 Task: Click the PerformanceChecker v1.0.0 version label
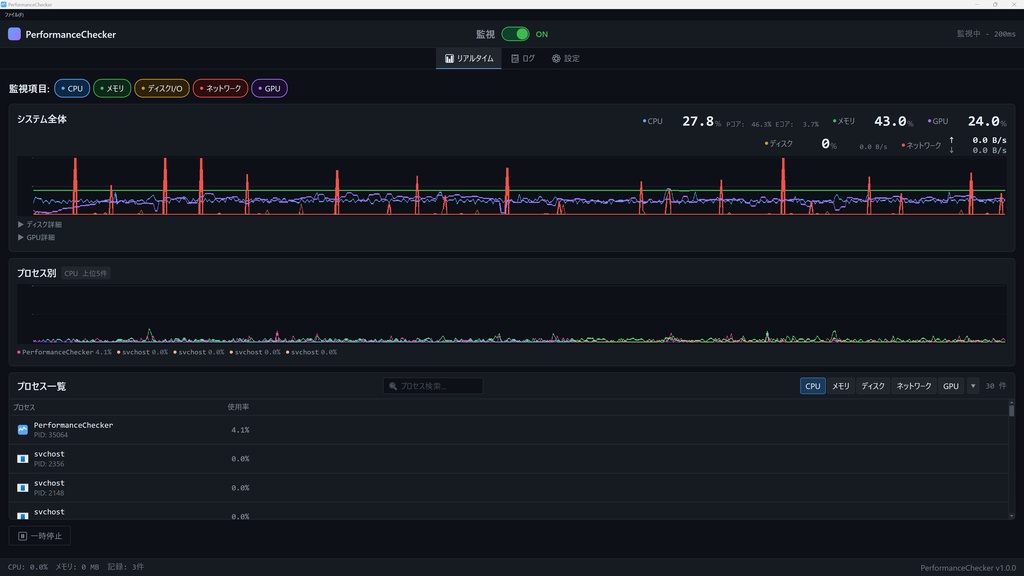pos(968,568)
